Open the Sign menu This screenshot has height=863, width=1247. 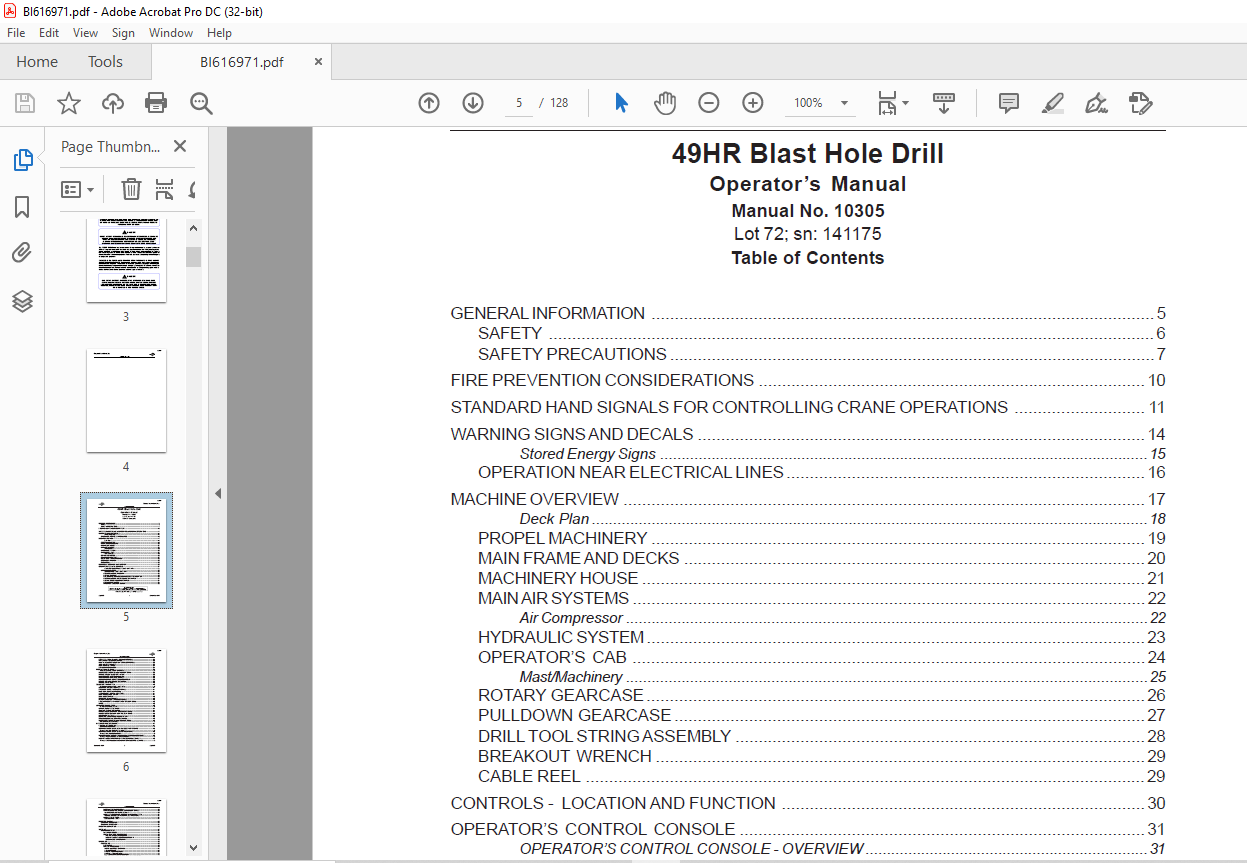123,33
